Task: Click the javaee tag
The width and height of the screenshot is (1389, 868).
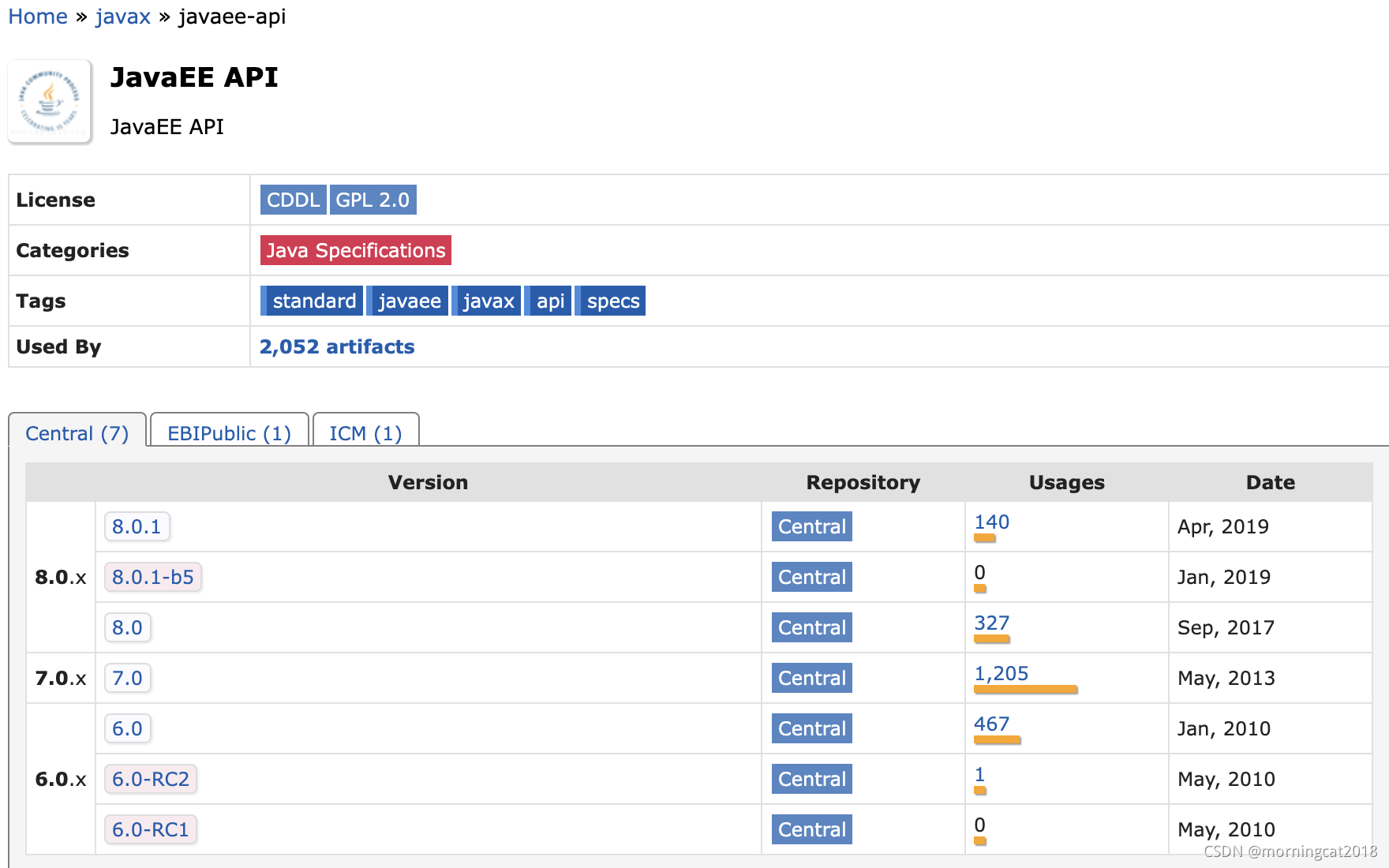Action: coord(407,301)
